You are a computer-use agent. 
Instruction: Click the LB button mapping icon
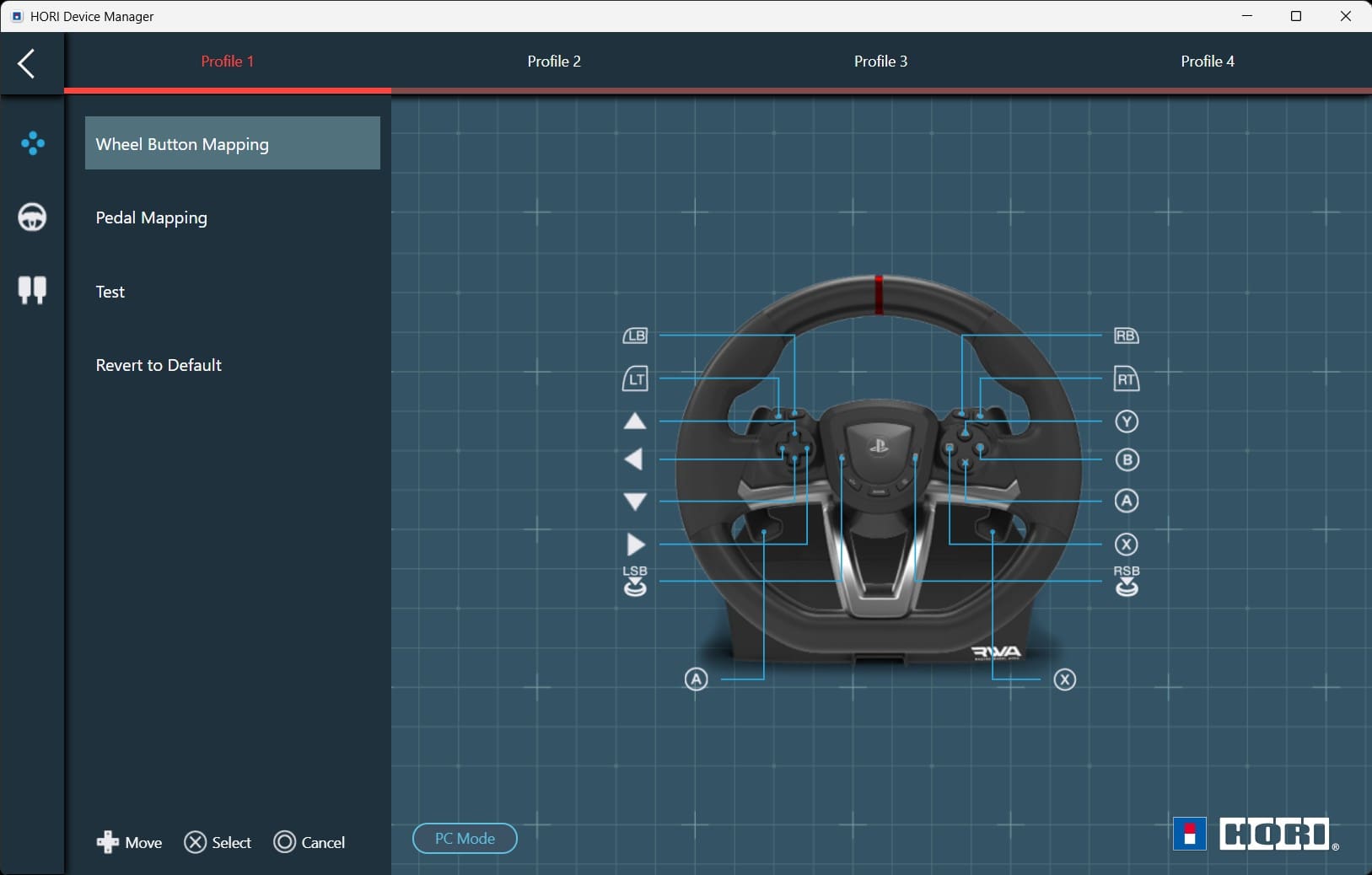click(635, 336)
